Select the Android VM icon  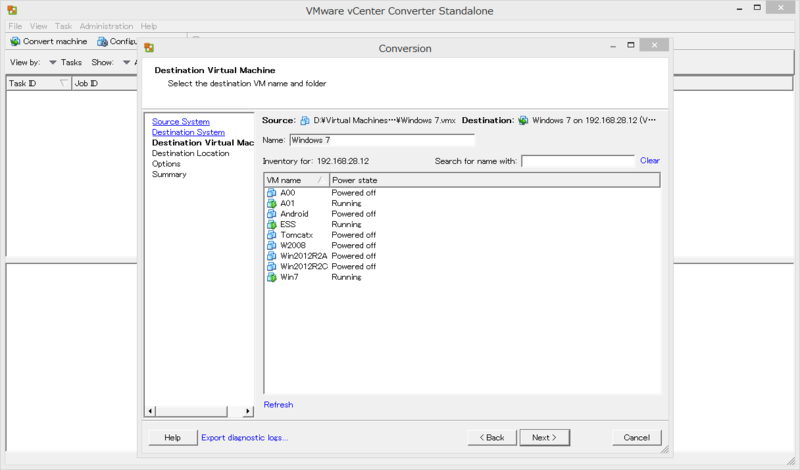272,214
